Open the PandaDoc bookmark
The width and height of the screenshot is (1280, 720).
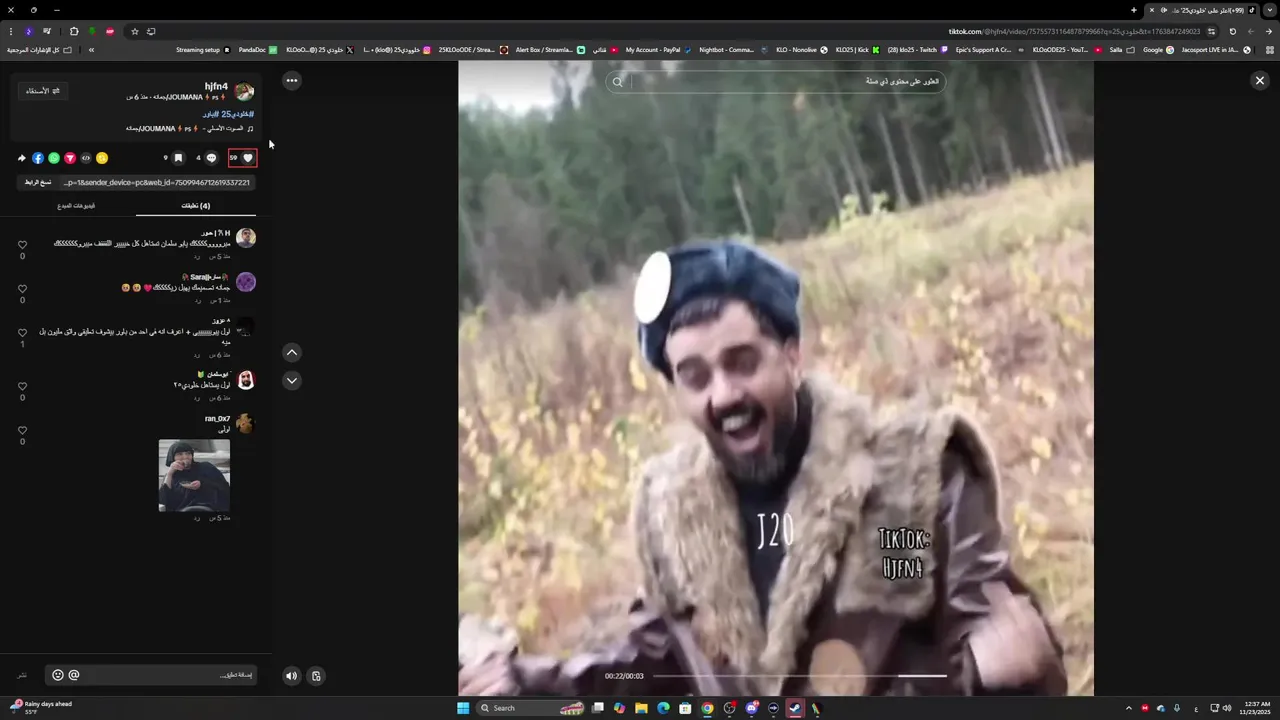(x=258, y=50)
